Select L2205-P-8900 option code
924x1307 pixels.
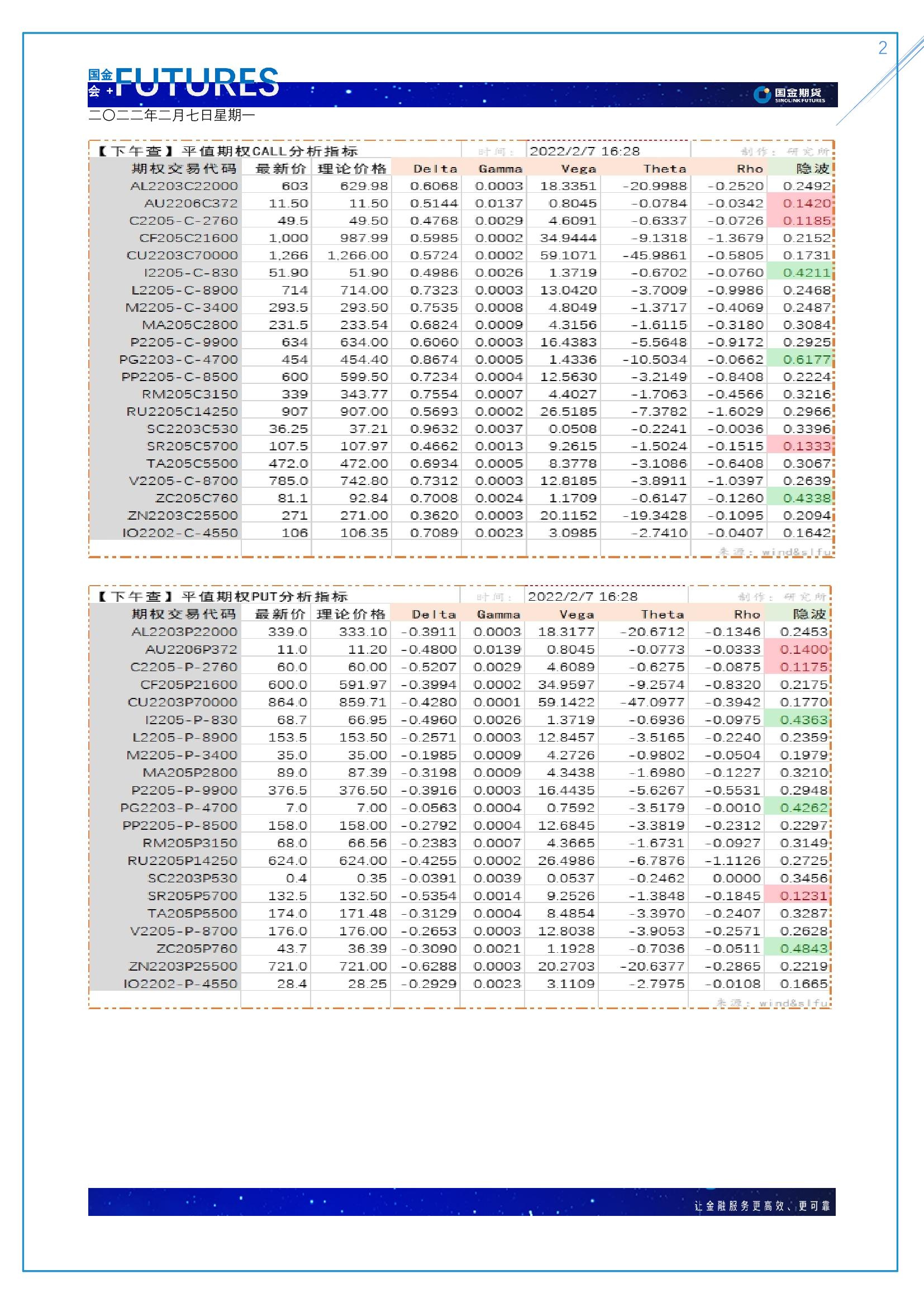[185, 738]
